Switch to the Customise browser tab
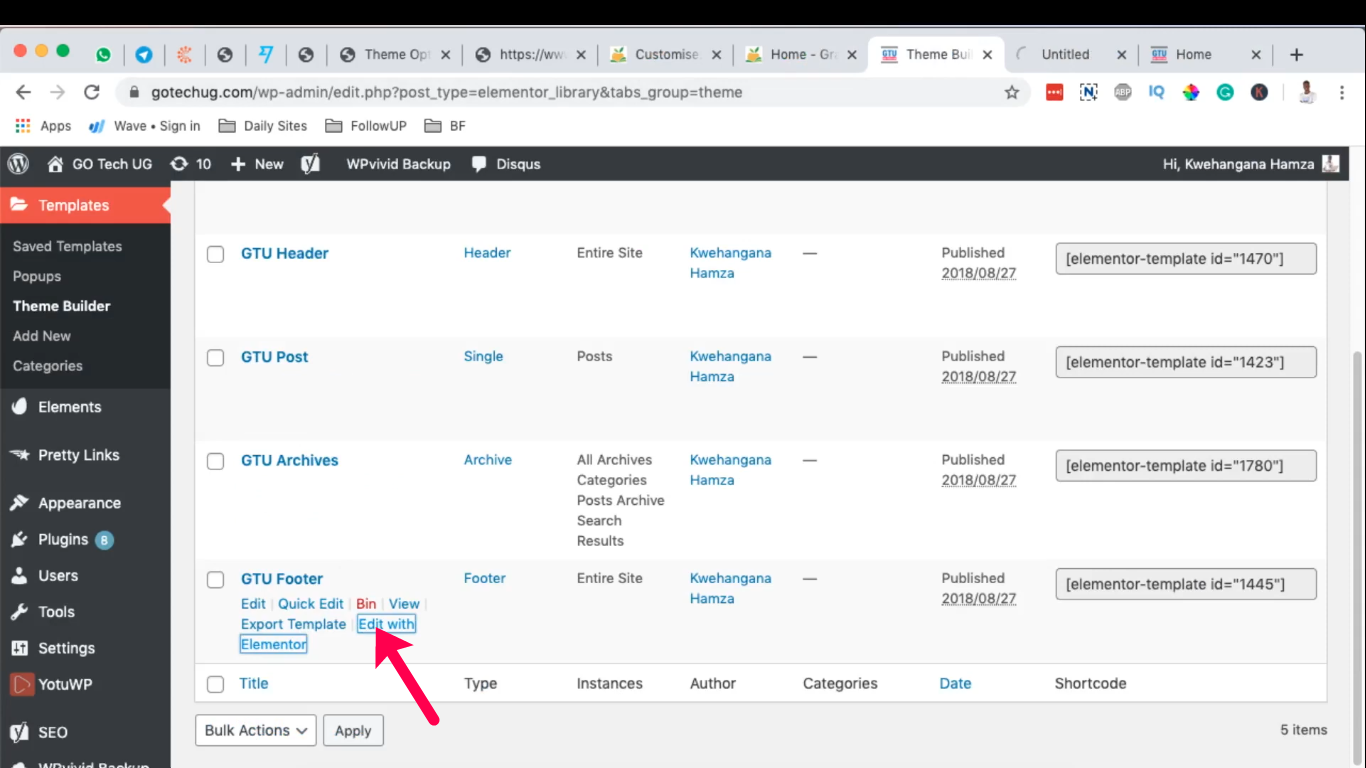Viewport: 1366px width, 768px height. coord(666,54)
